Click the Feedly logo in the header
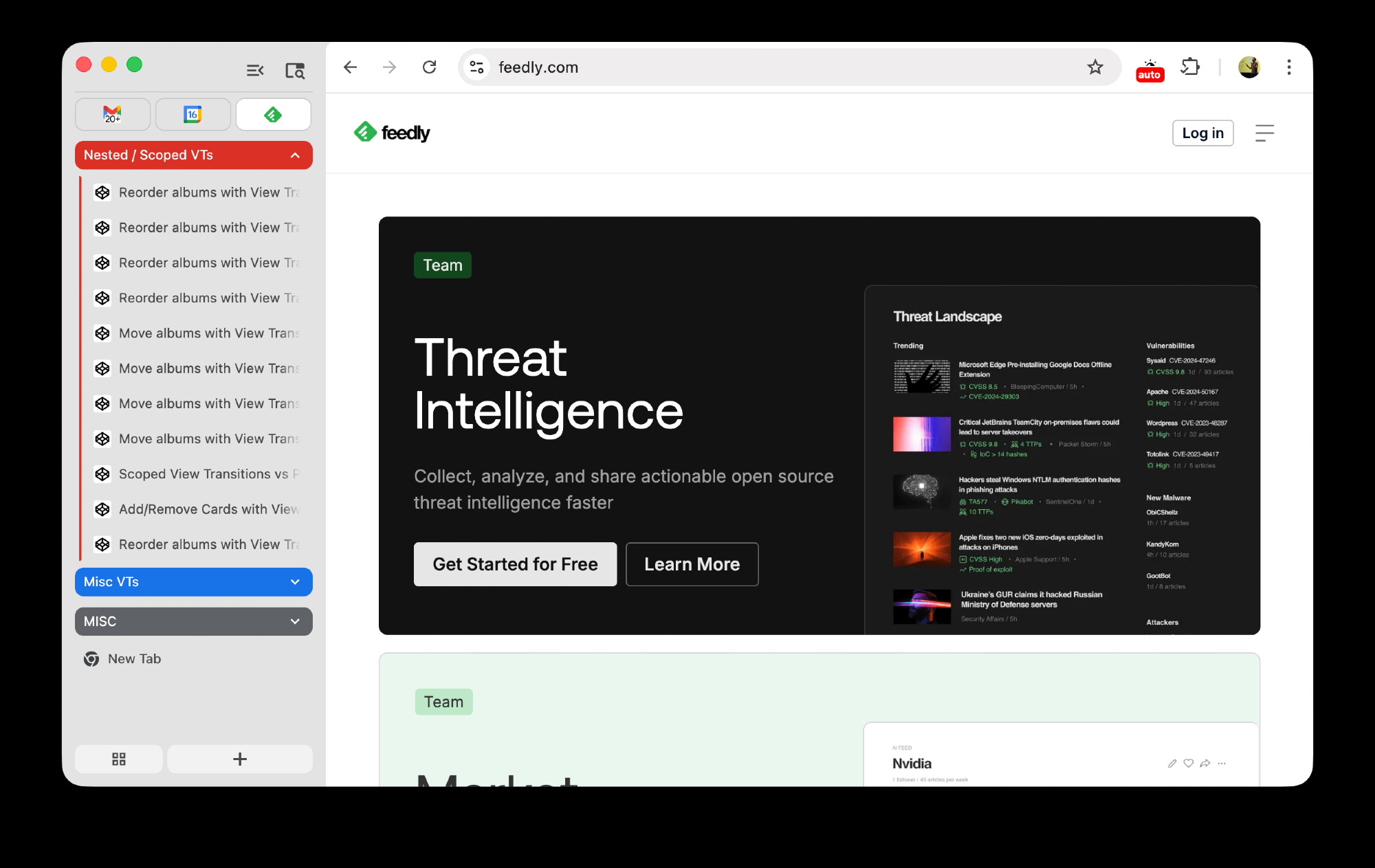Viewport: 1375px width, 868px height. (392, 132)
